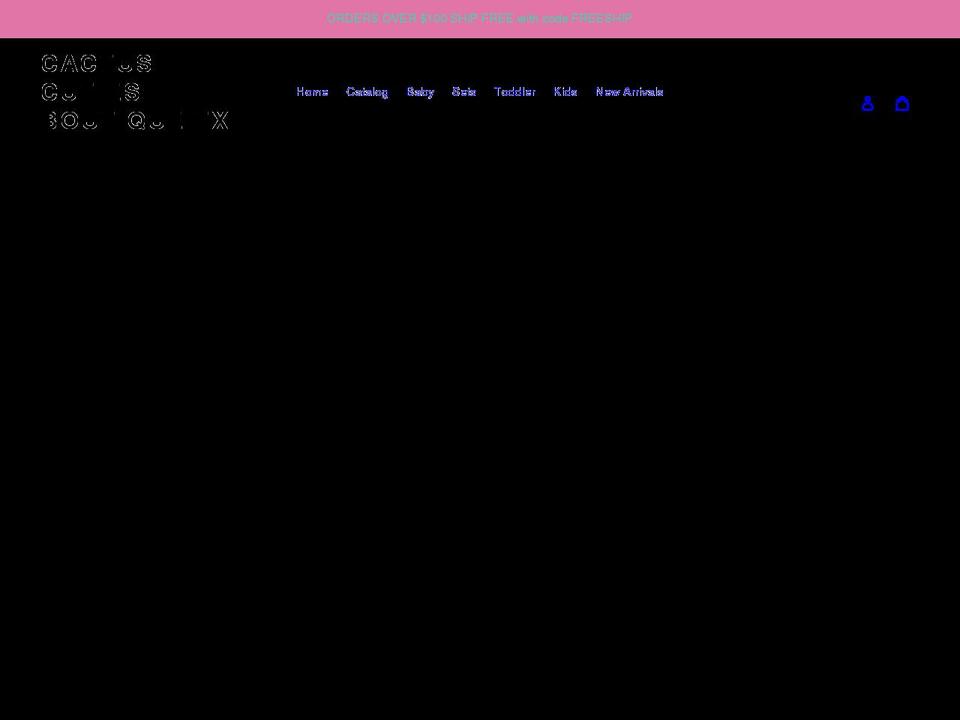The height and width of the screenshot is (720, 960).
Task: Expand the Baby navigation category
Action: pos(420,91)
